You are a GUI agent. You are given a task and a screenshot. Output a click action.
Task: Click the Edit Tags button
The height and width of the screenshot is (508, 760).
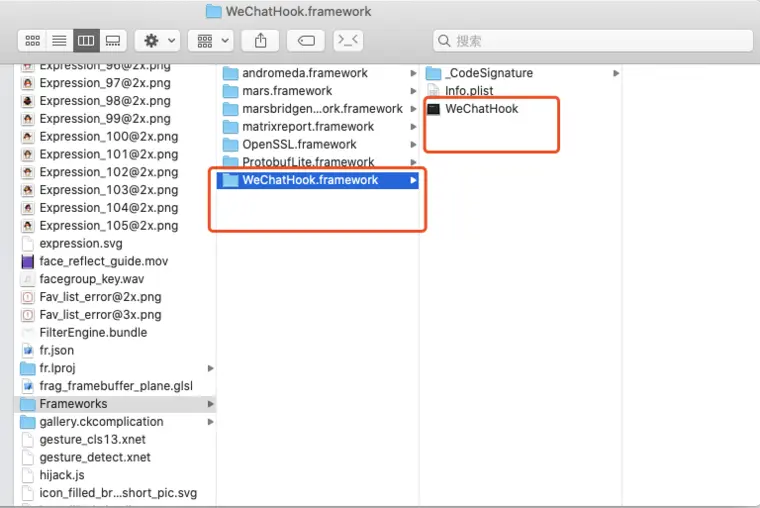tap(306, 41)
